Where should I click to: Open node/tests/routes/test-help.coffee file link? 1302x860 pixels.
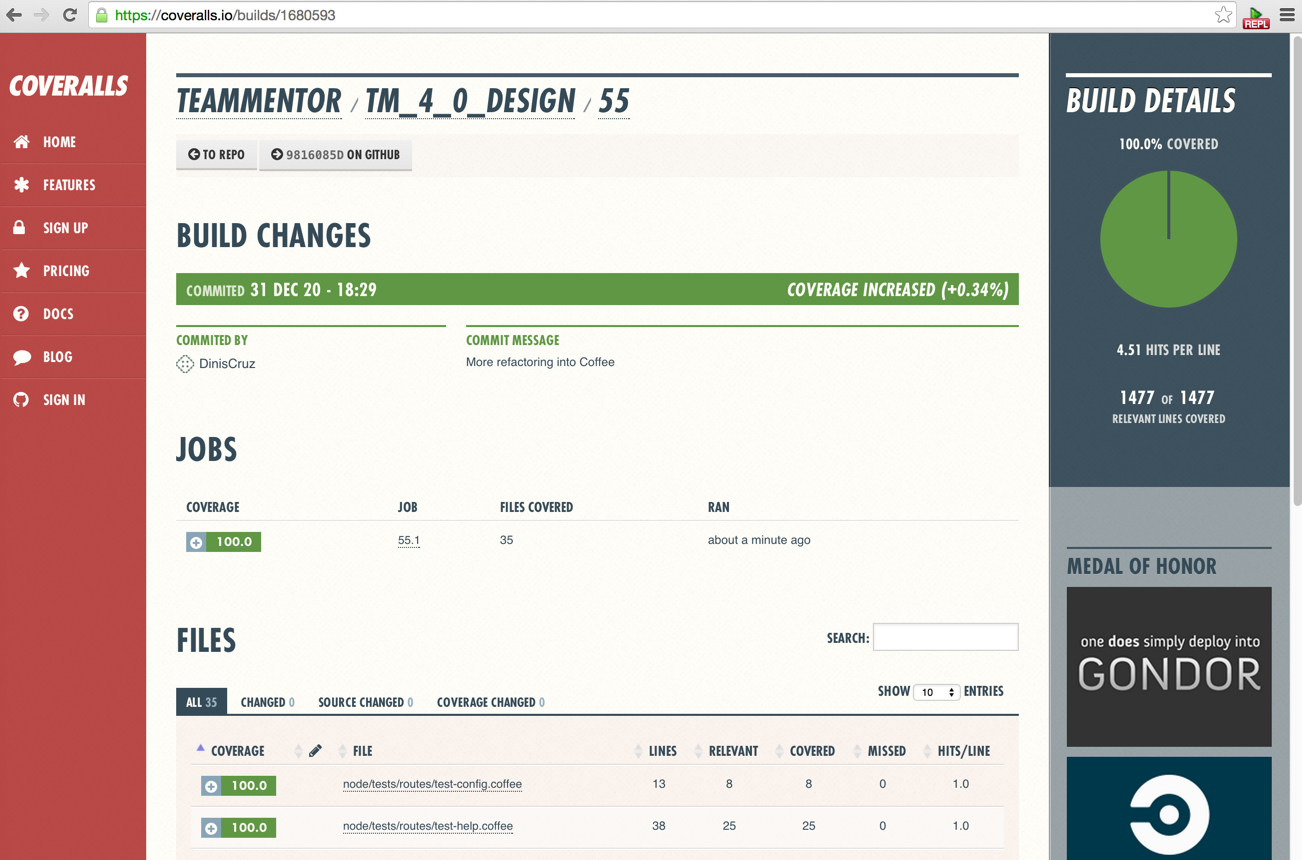pyautogui.click(x=428, y=826)
